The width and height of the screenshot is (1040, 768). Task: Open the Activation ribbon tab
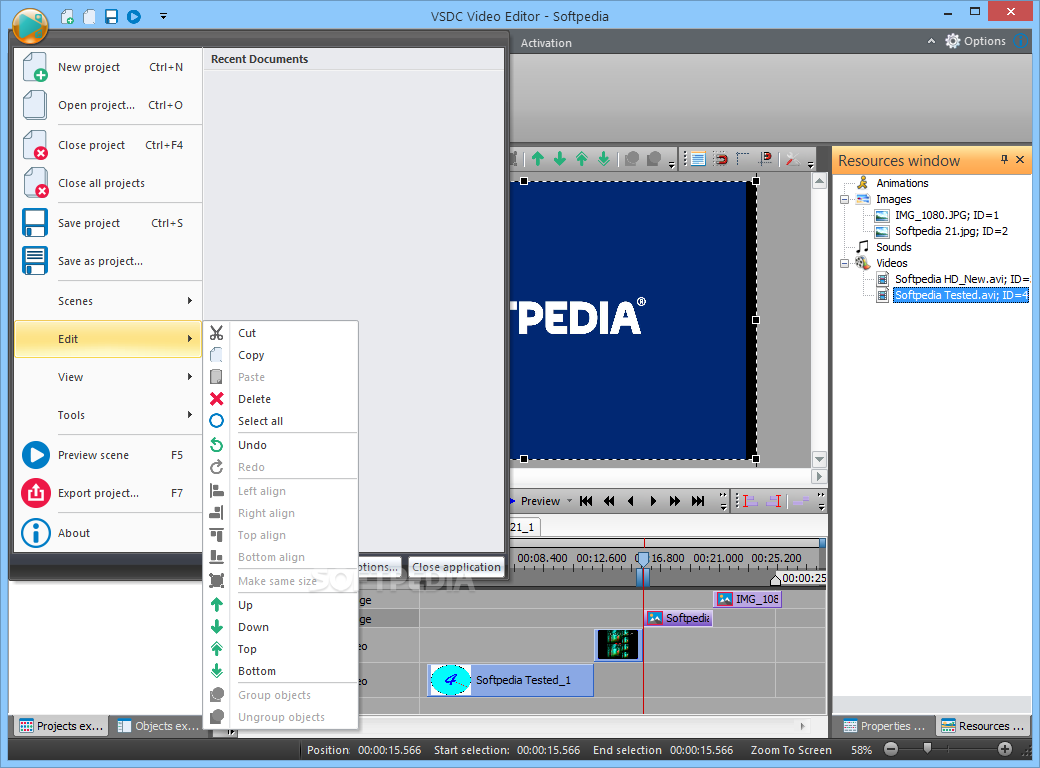(x=546, y=43)
